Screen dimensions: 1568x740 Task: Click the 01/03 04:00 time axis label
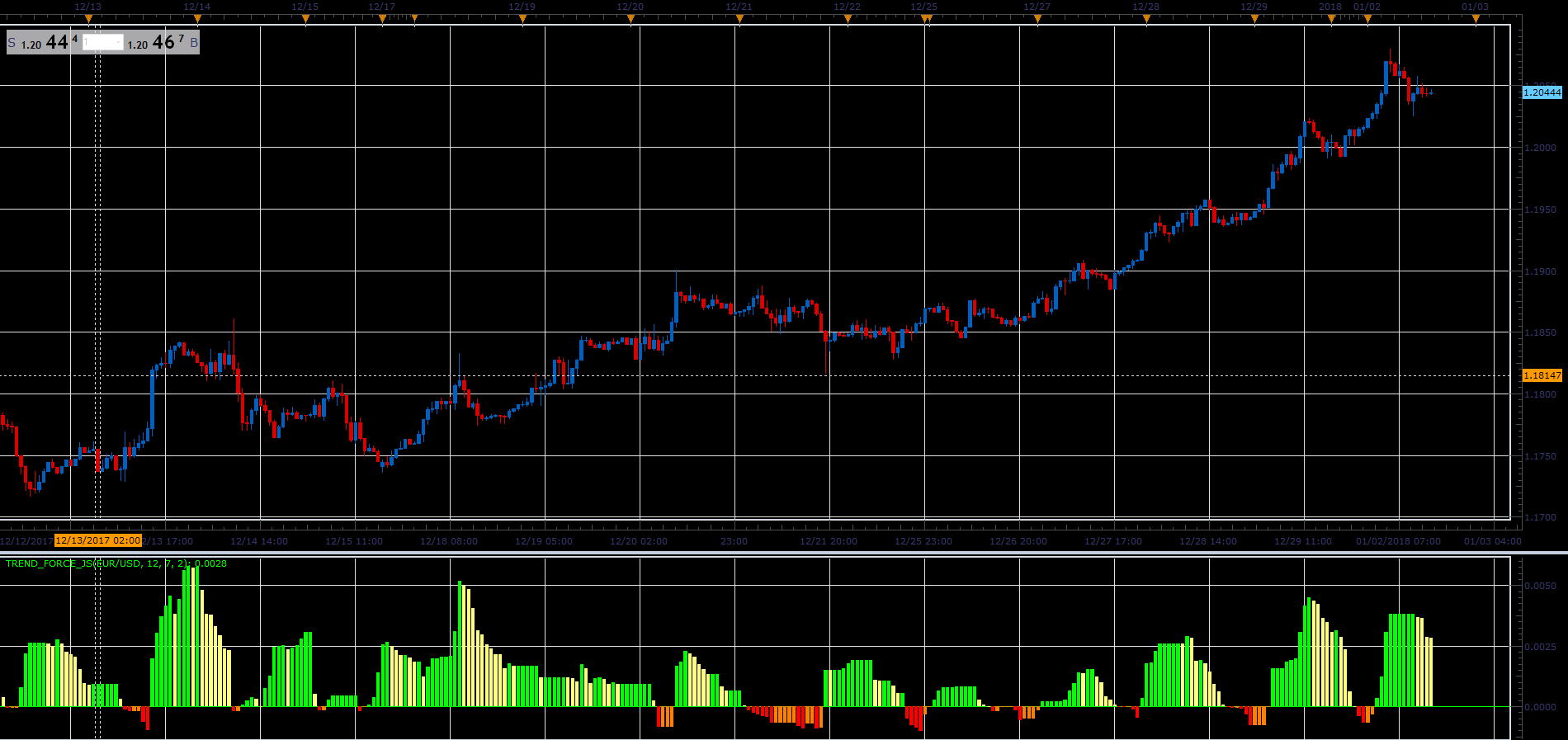pyautogui.click(x=1493, y=541)
